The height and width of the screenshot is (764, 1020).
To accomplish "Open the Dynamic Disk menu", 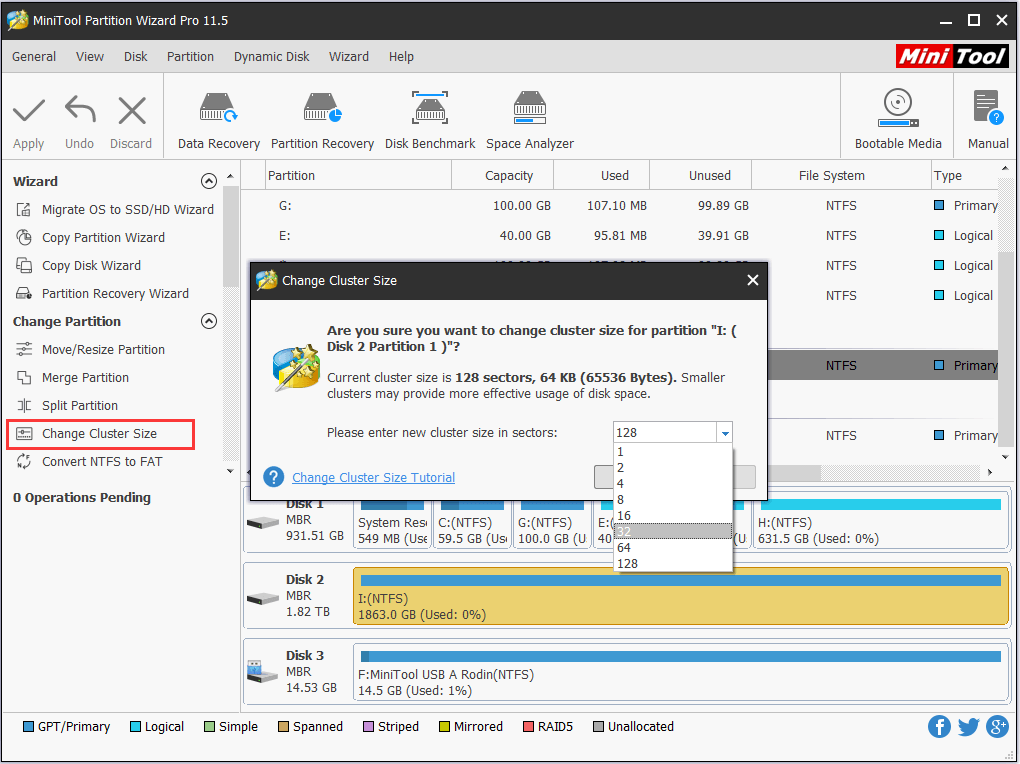I will [271, 57].
